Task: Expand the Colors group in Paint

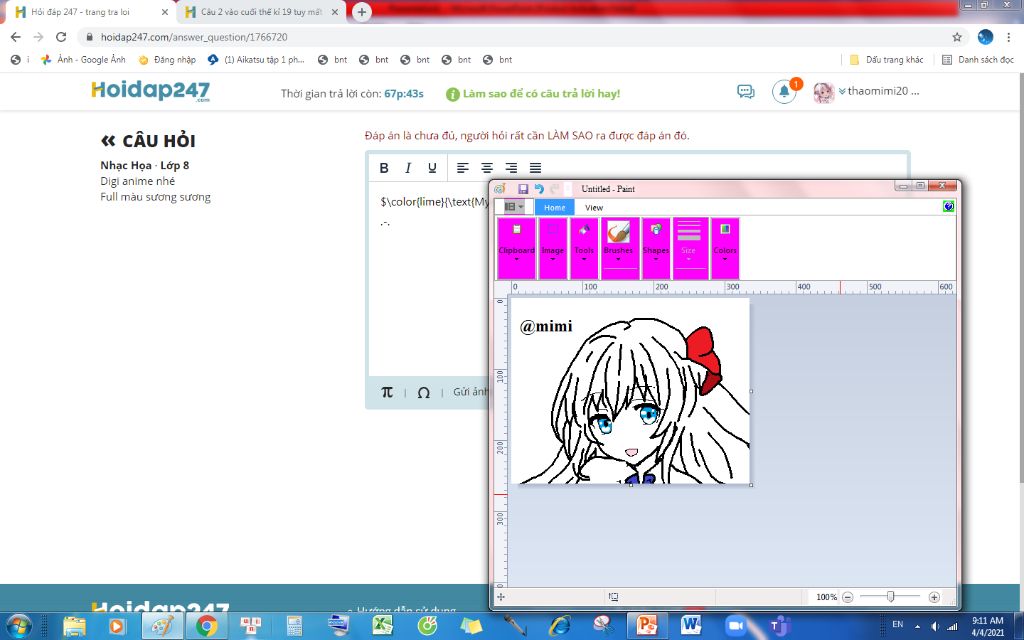Action: click(725, 248)
